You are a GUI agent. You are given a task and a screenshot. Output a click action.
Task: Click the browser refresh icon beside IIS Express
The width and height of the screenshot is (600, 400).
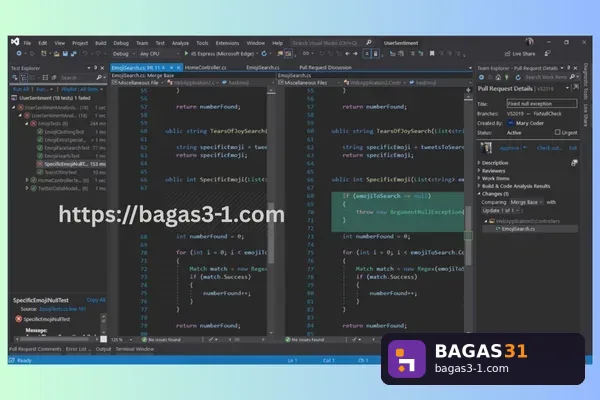(264, 54)
